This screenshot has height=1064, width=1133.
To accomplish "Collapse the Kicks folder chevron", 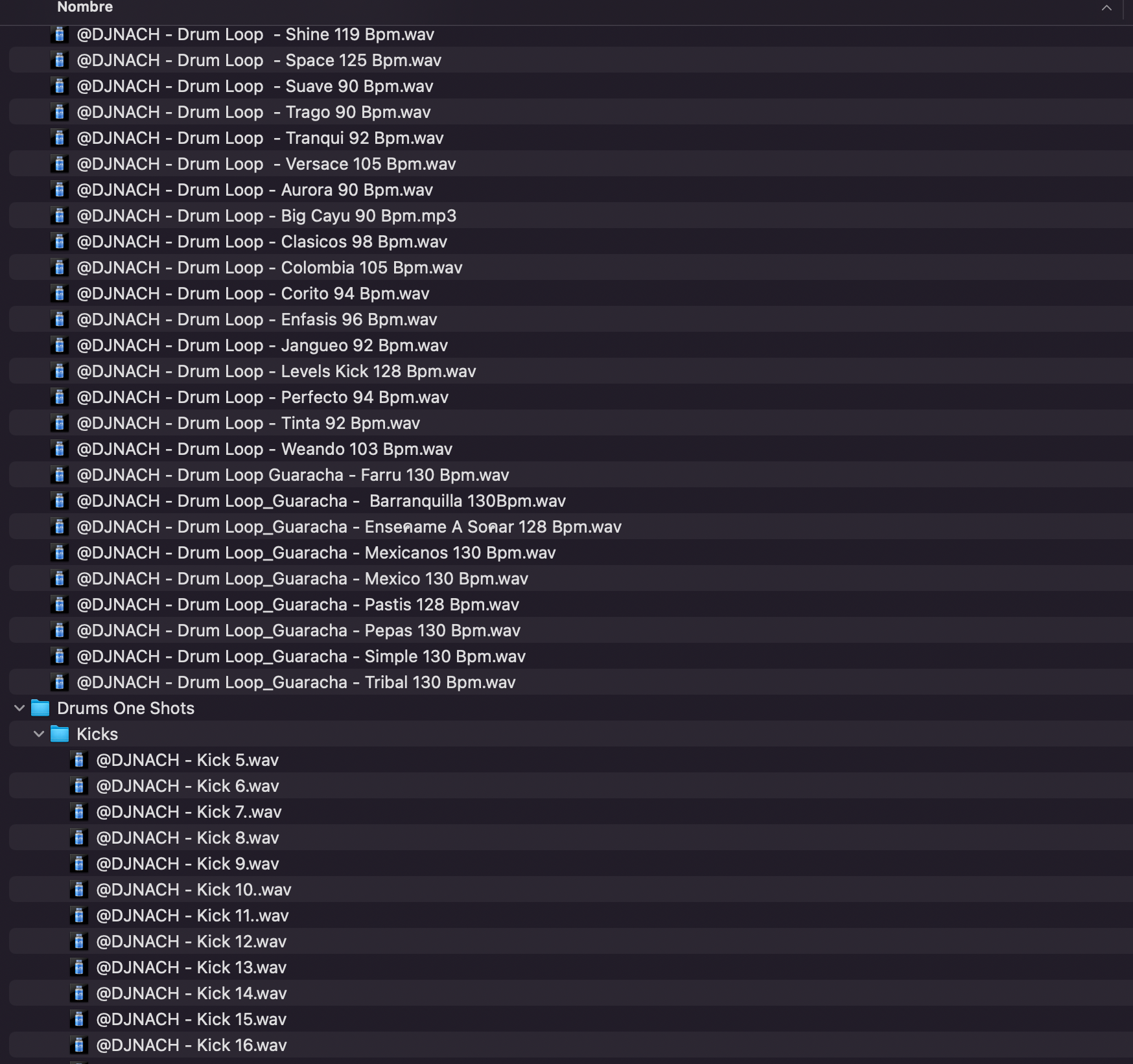I will point(39,734).
